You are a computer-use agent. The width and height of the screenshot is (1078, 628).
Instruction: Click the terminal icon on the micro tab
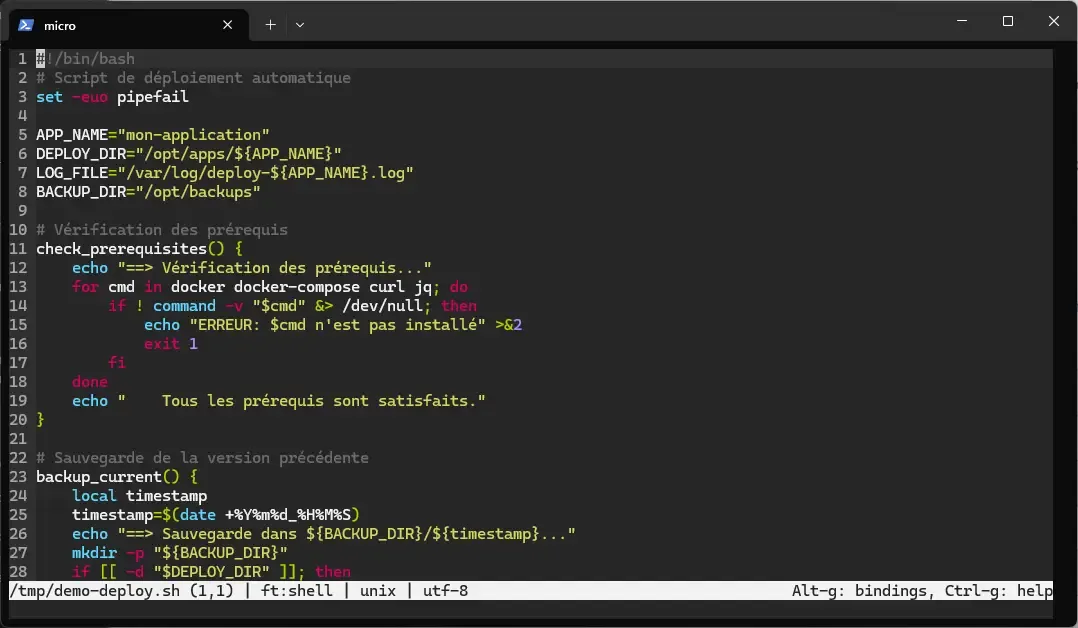coord(24,25)
